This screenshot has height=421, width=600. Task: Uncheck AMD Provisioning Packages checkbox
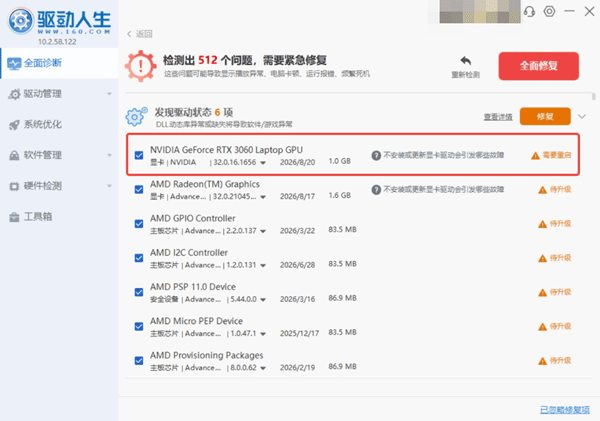point(139,361)
